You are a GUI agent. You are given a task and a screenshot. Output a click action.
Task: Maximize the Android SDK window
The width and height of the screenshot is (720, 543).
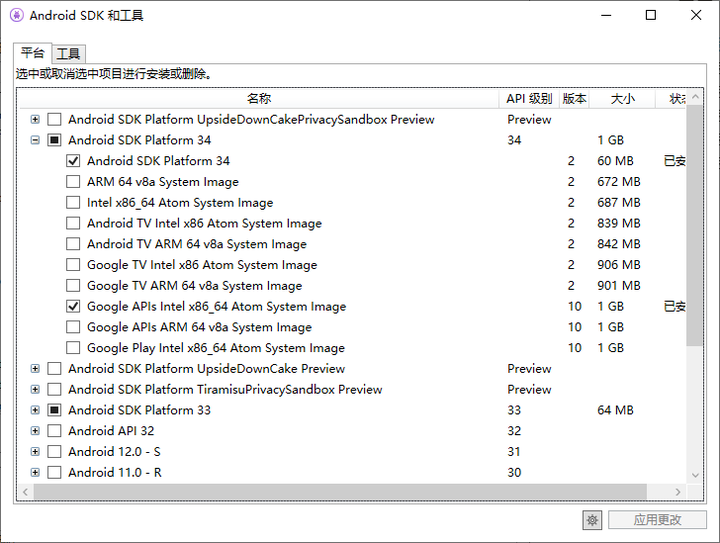click(x=651, y=15)
